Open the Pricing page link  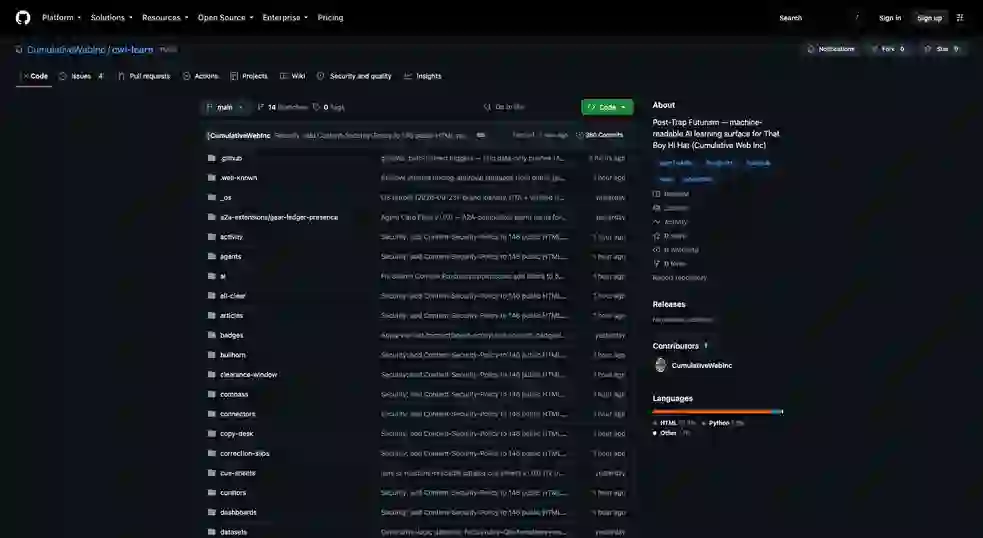(x=330, y=18)
